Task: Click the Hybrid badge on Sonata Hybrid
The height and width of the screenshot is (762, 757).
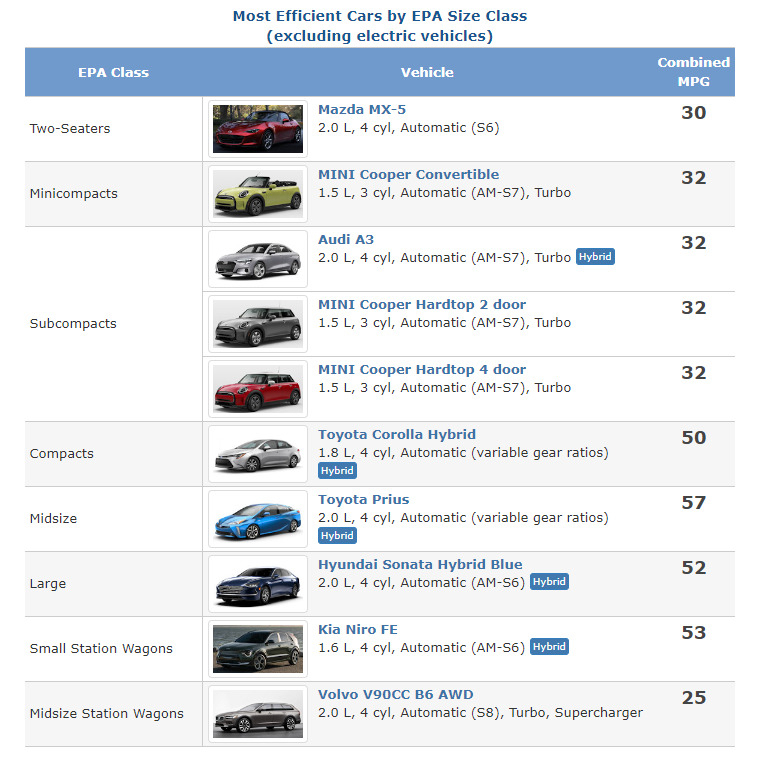Action: pos(549,582)
